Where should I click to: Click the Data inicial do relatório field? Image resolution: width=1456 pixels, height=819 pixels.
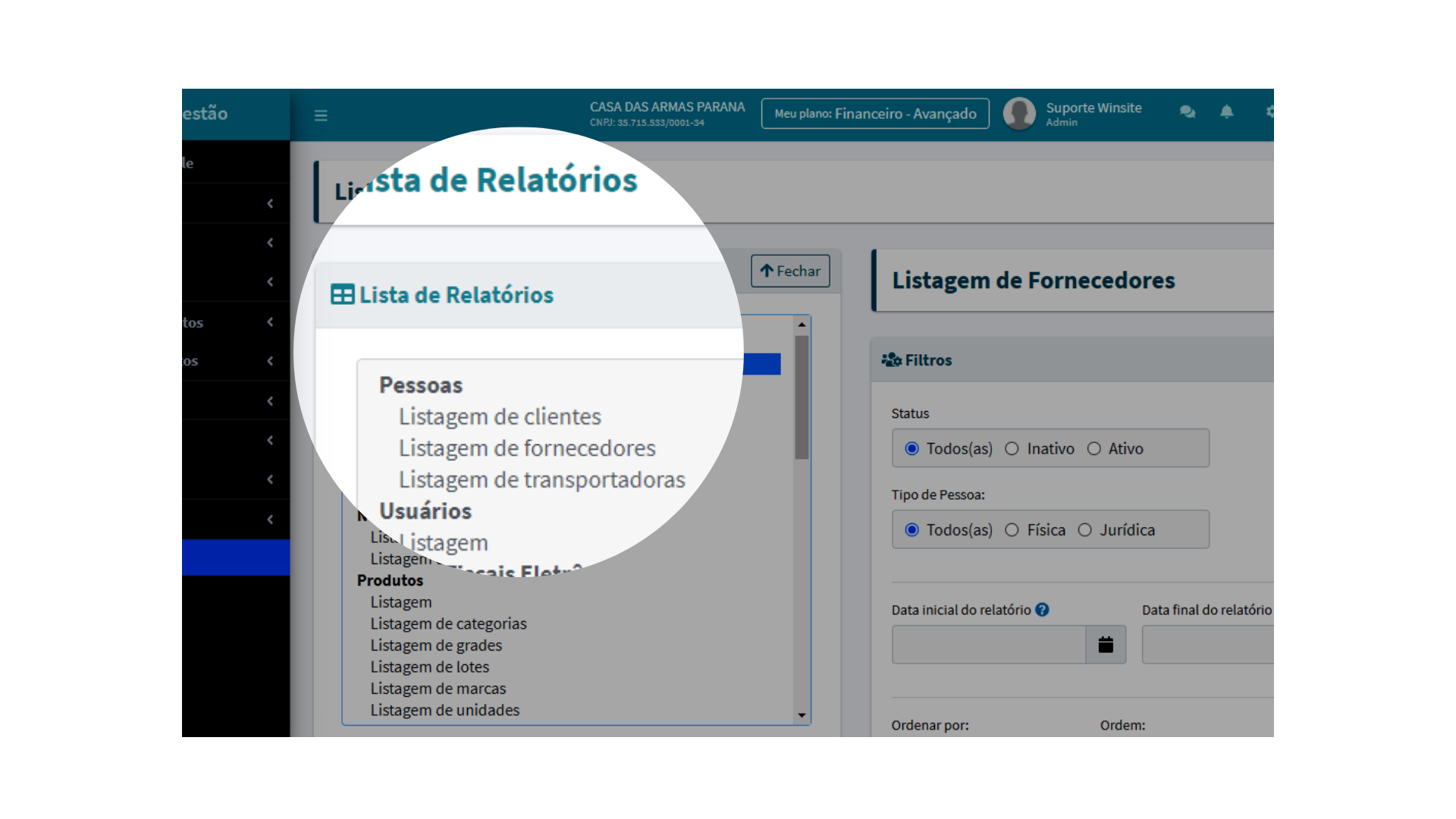(989, 645)
